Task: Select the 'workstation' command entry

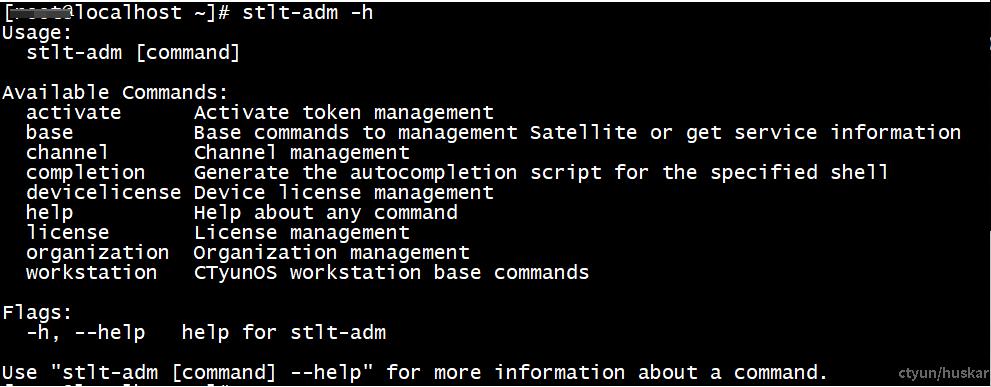Action: click(91, 273)
